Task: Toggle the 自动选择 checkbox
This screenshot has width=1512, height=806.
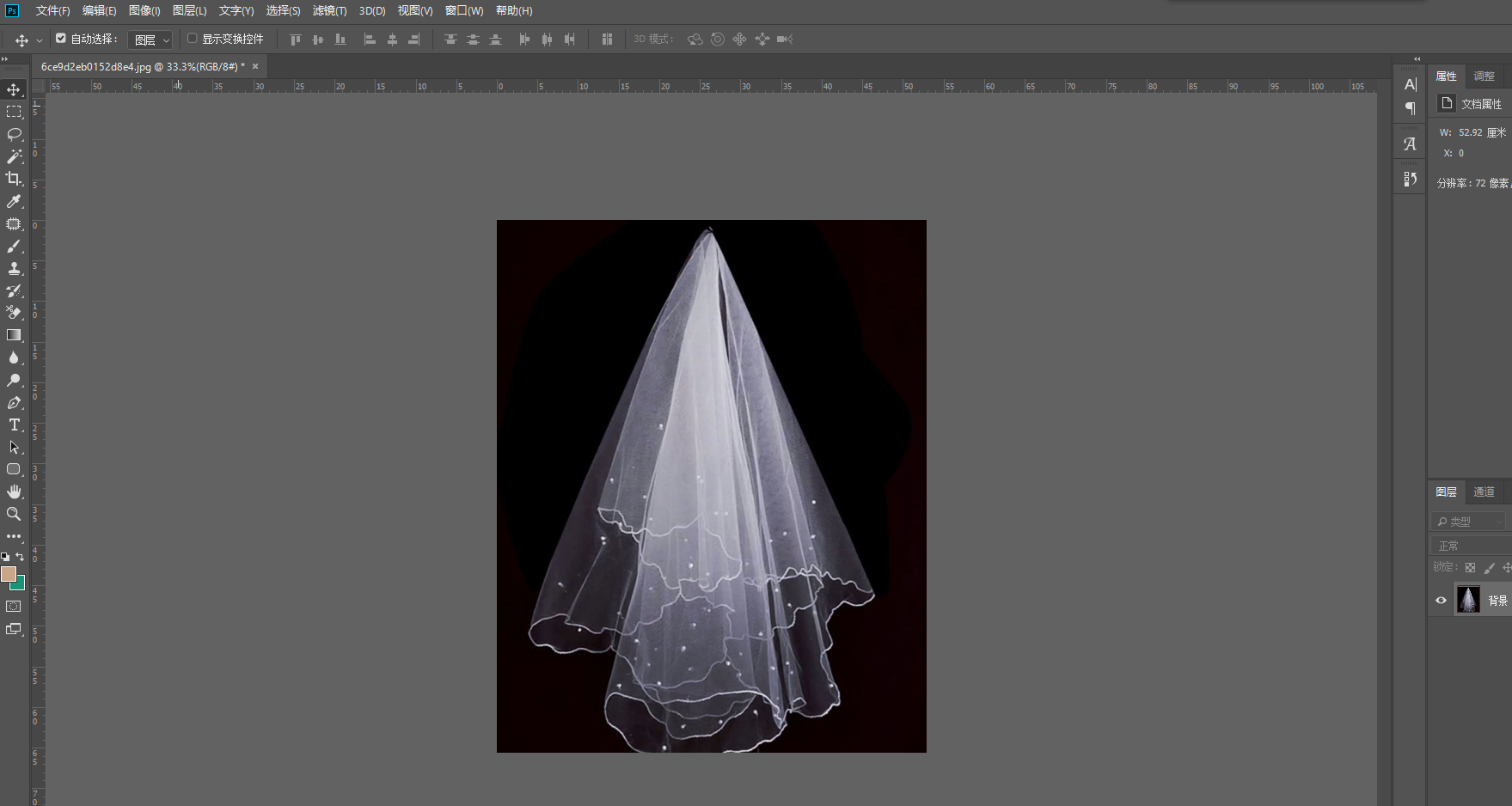Action: (x=61, y=39)
